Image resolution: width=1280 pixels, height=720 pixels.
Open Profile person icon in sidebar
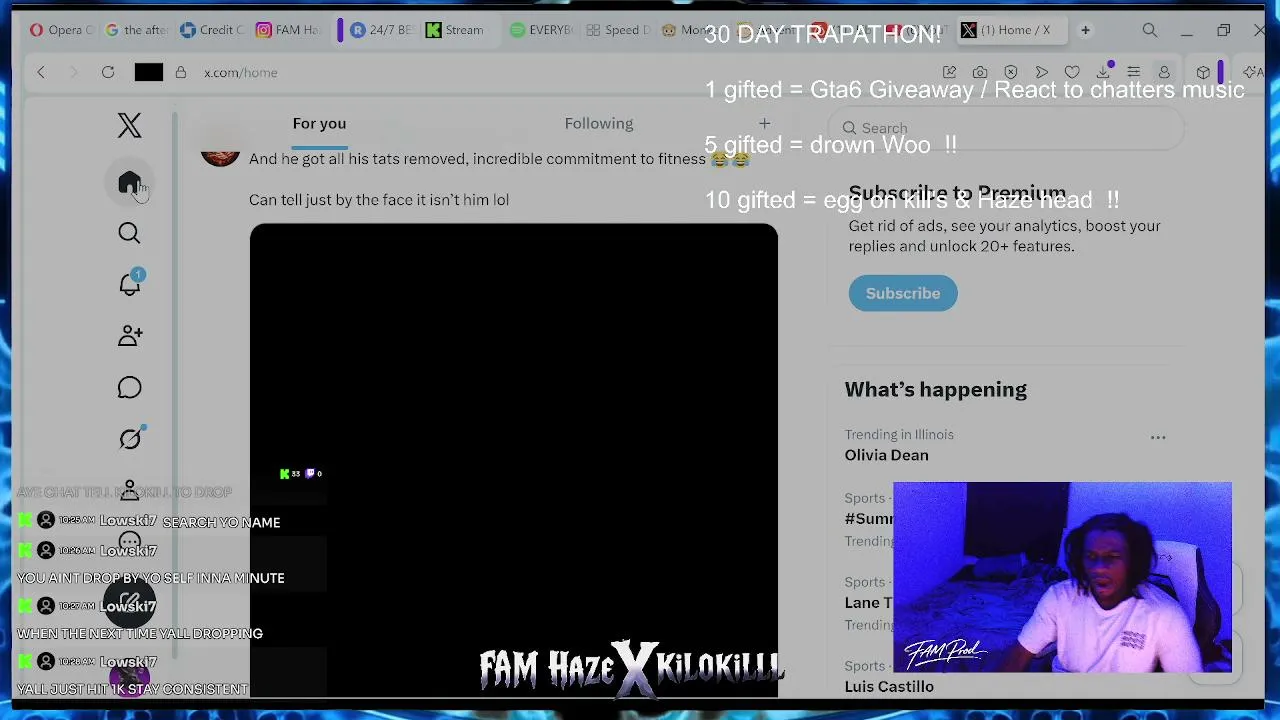click(129, 490)
